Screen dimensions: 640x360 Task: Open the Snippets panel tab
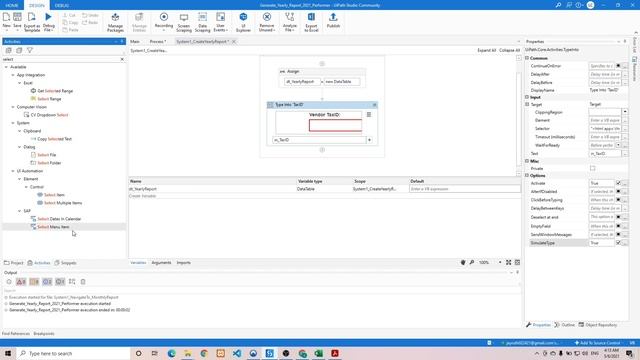tap(65, 263)
